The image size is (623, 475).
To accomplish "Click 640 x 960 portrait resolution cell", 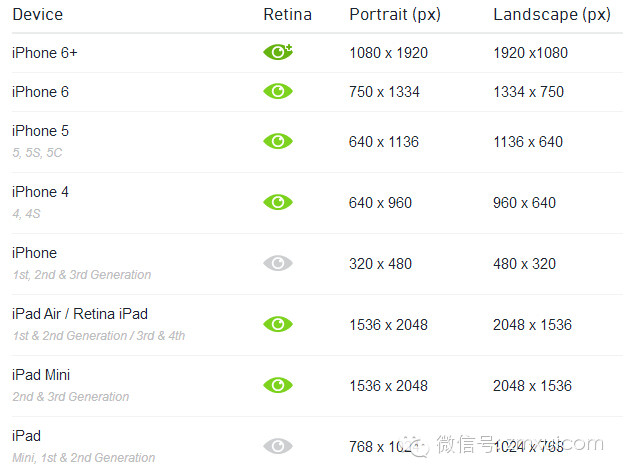I will 380,202.
